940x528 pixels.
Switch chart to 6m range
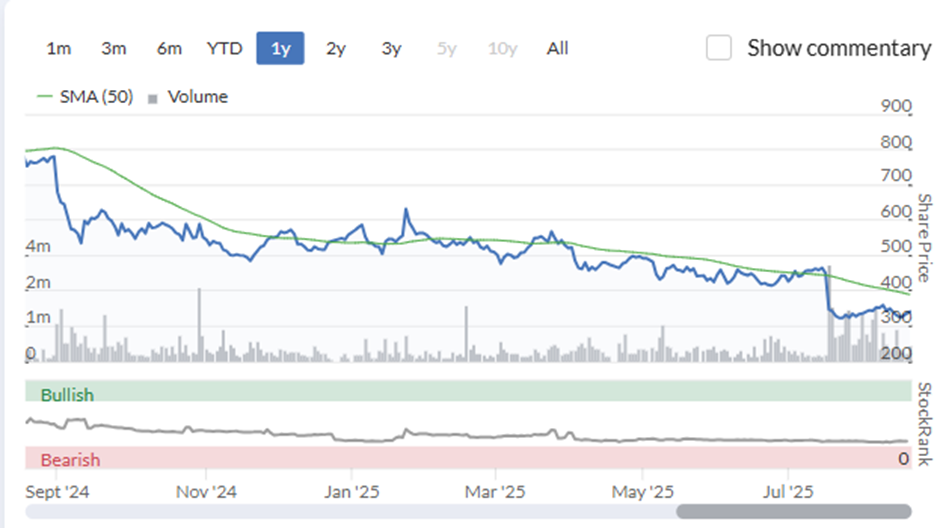pyautogui.click(x=169, y=49)
